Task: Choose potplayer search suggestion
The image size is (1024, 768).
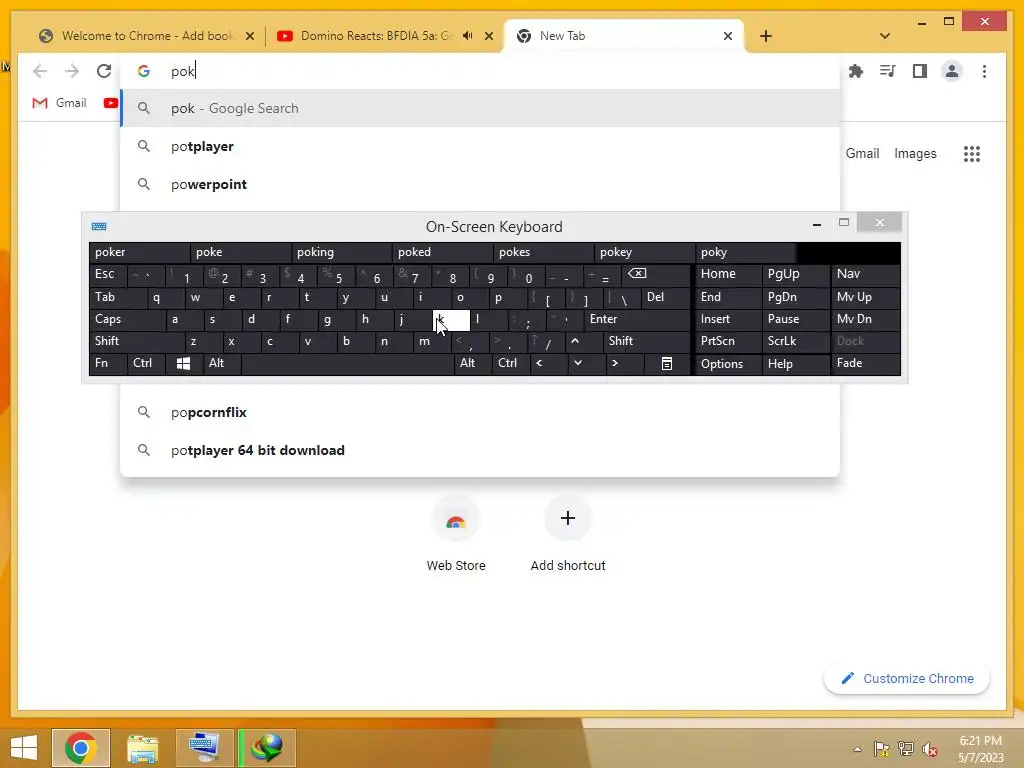Action: tap(480, 146)
